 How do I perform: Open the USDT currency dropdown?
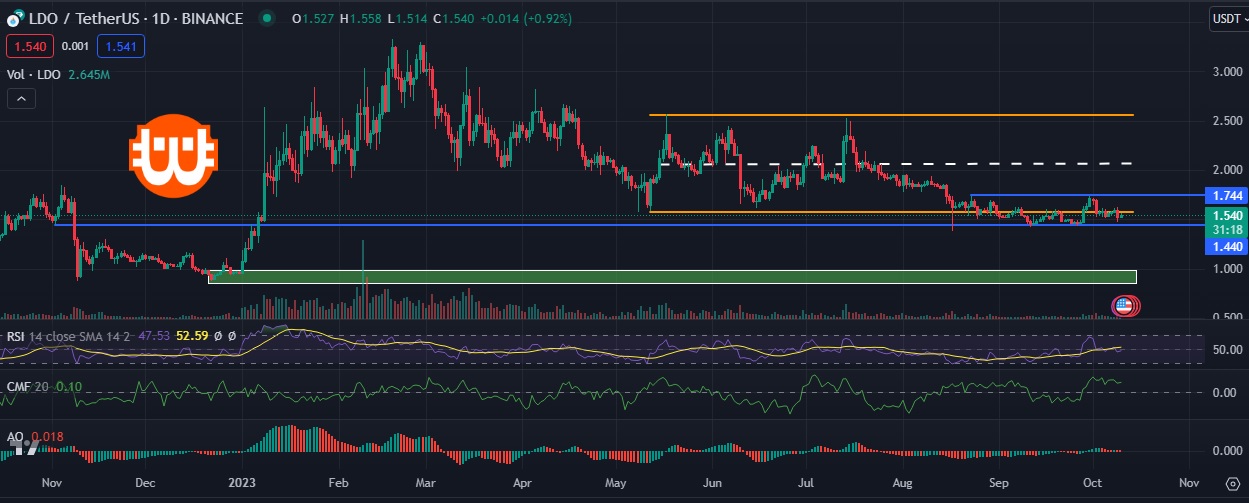[1227, 18]
